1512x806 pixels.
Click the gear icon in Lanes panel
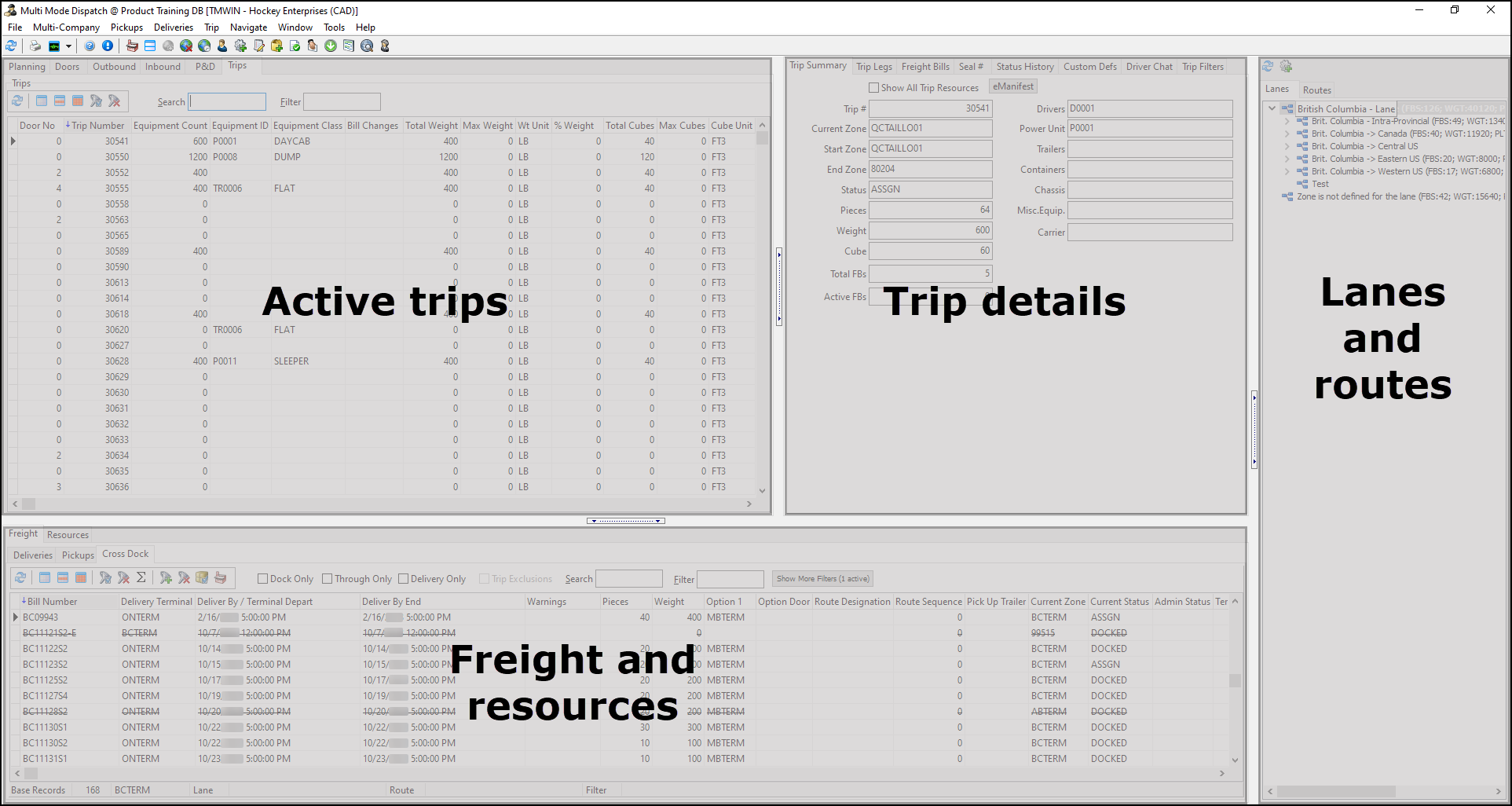(x=1286, y=67)
